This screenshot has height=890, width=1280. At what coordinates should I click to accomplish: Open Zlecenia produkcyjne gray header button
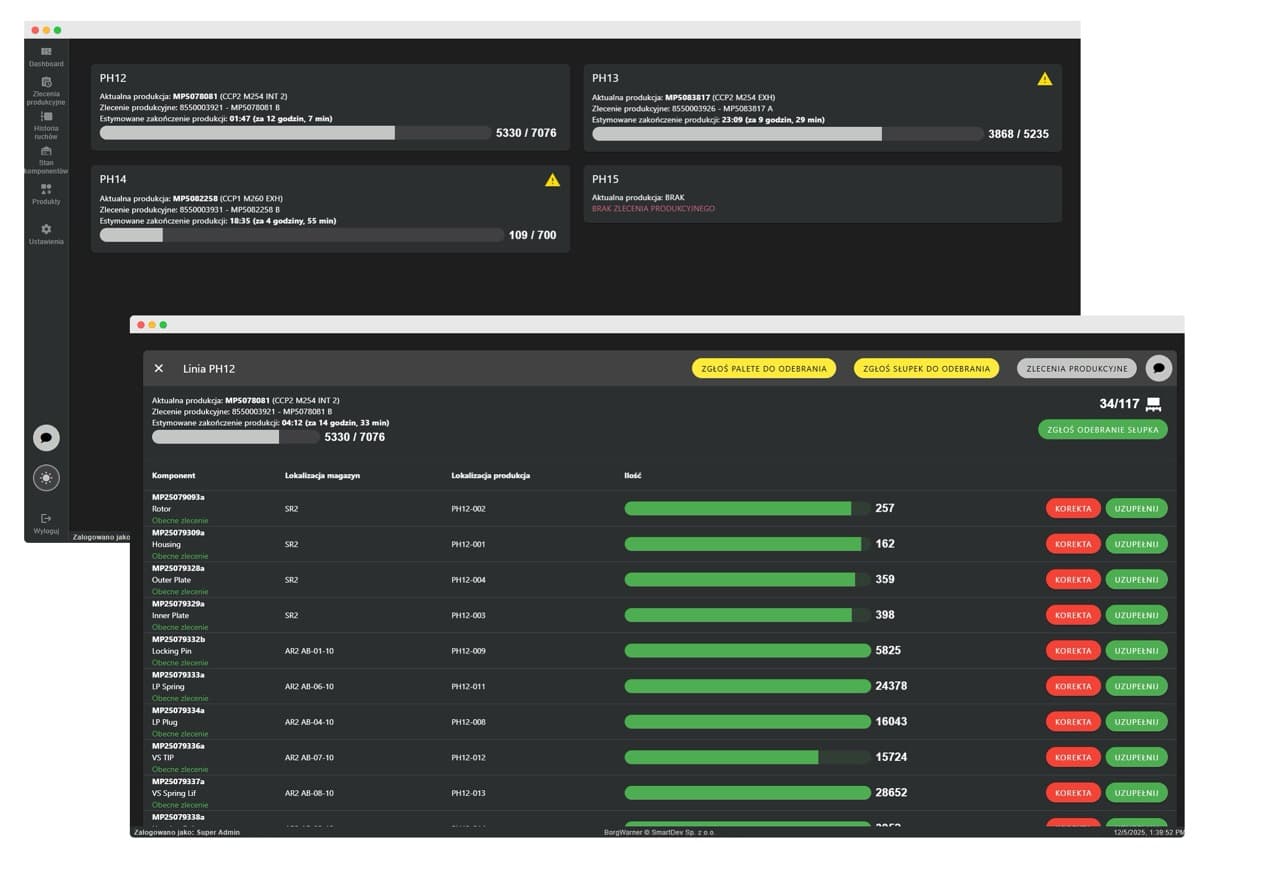tap(1076, 368)
